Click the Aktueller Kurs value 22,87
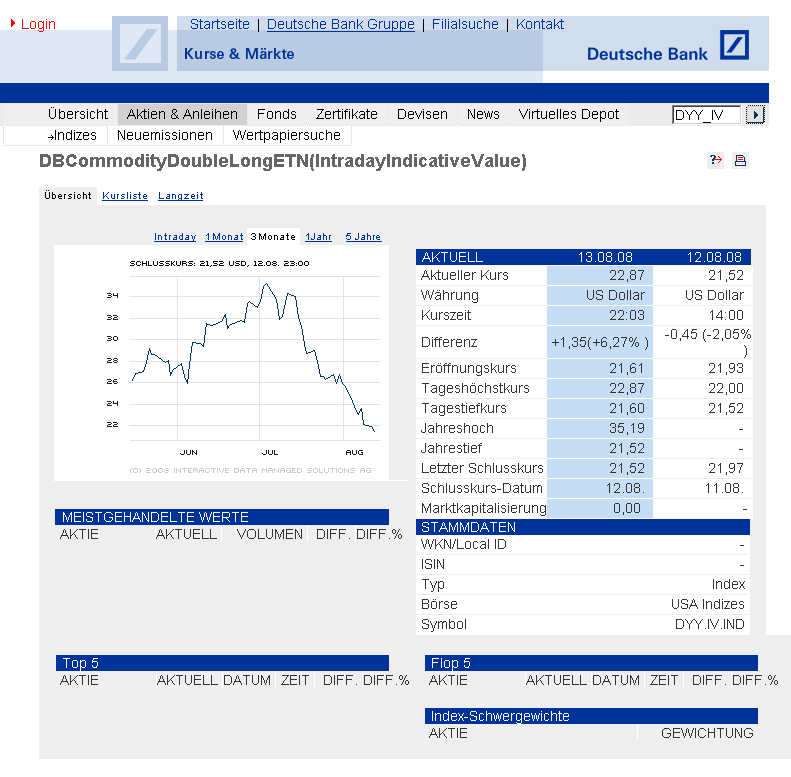This screenshot has width=791, height=777. (627, 275)
